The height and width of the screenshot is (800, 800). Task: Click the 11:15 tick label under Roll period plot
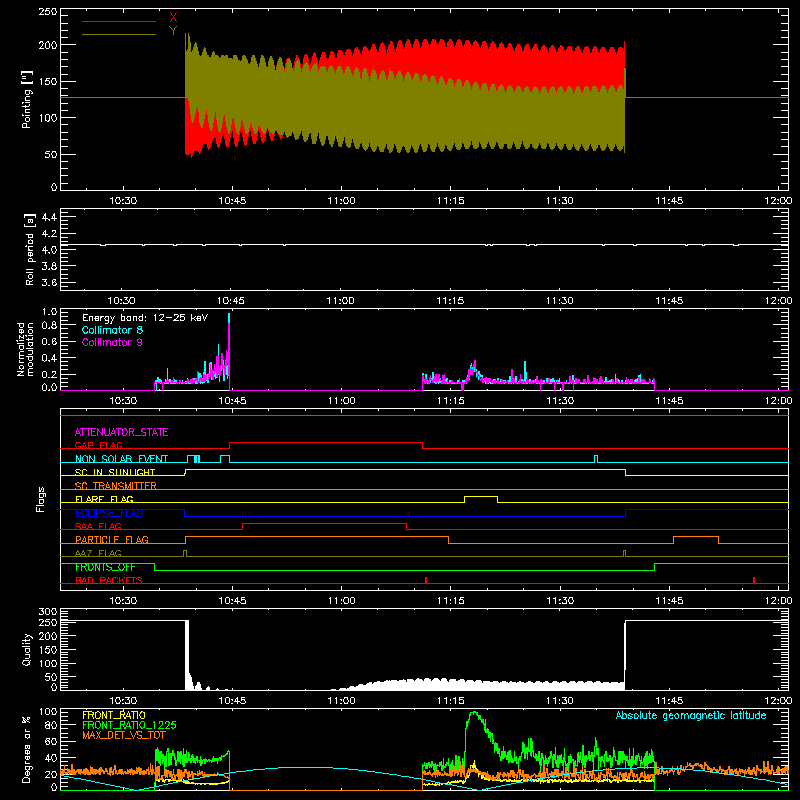451,301
